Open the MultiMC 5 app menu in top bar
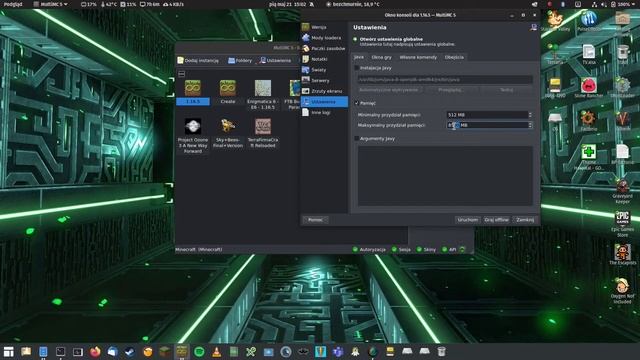The height and width of the screenshot is (360, 640). point(51,4)
